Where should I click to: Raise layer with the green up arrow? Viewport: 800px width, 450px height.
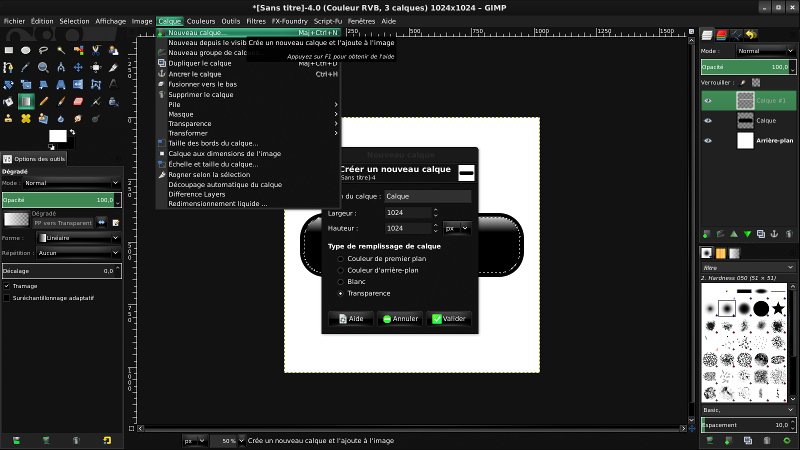tap(734, 234)
